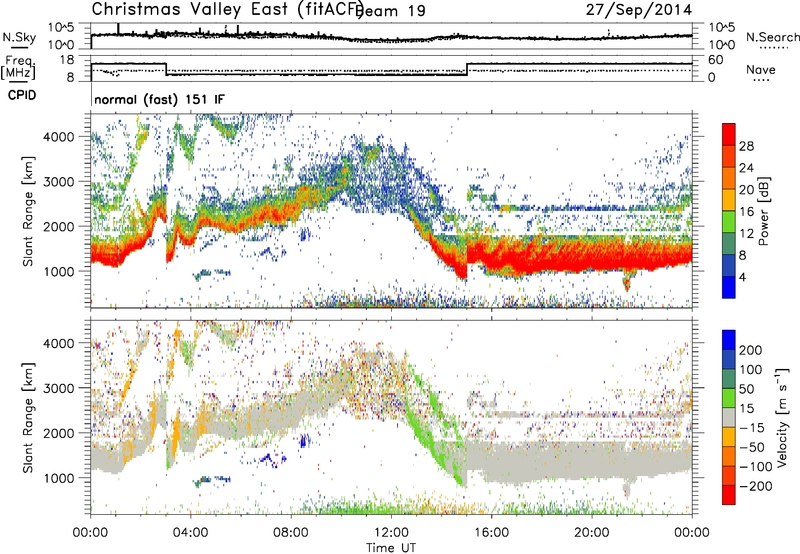Click the date '27/Sep/2014'
The image size is (800, 554).
[639, 10]
